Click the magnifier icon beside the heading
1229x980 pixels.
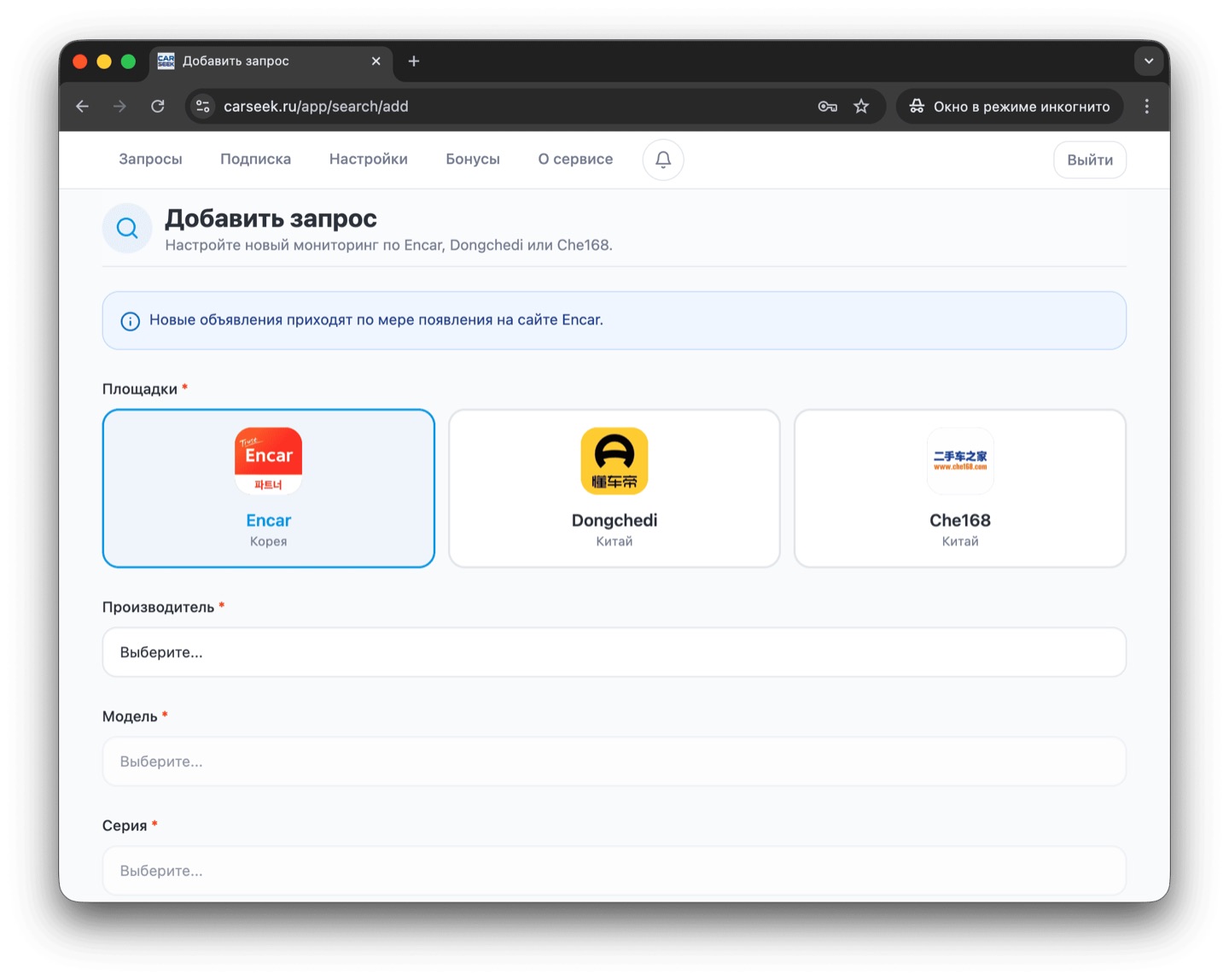[127, 228]
